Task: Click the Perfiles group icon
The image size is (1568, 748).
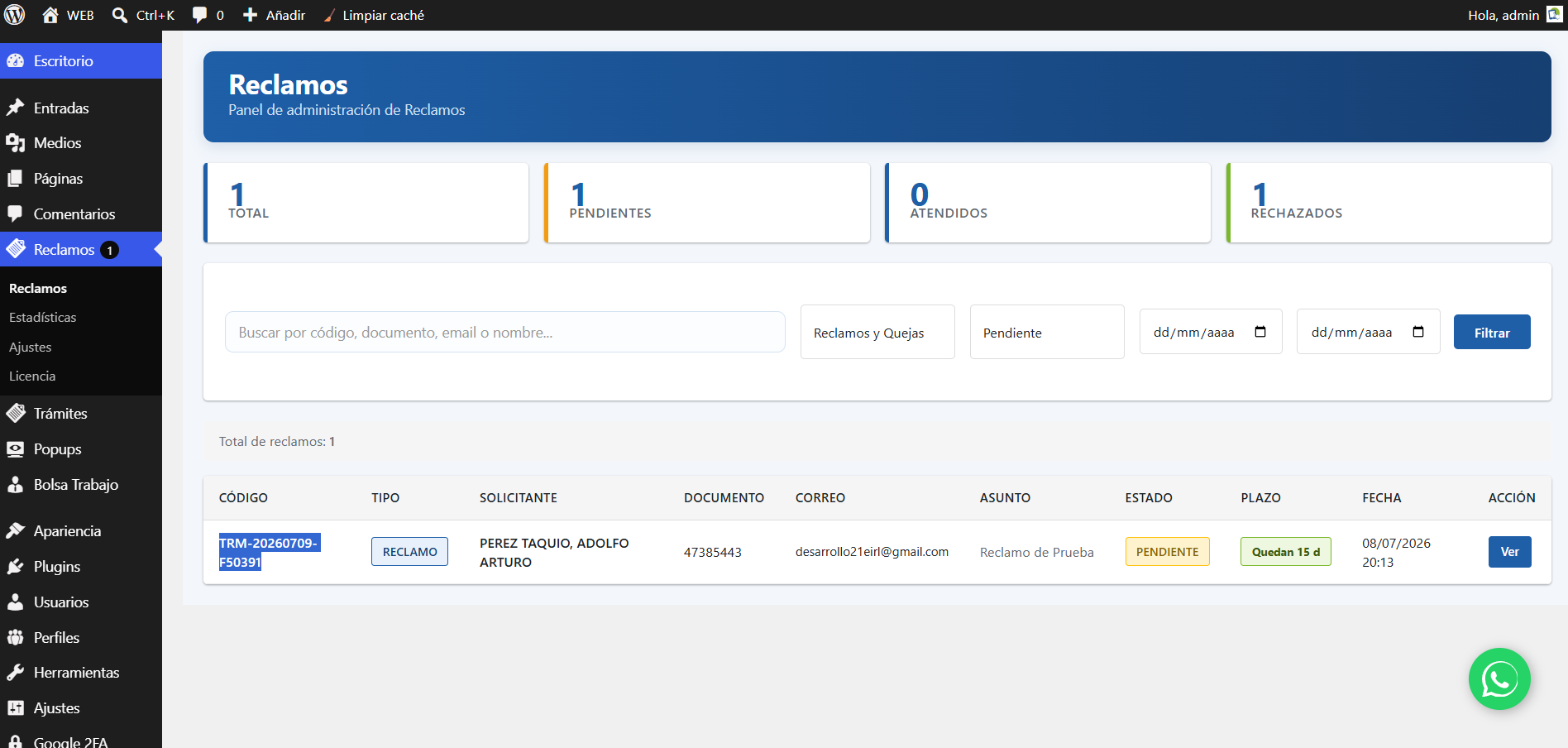Action: [x=16, y=637]
